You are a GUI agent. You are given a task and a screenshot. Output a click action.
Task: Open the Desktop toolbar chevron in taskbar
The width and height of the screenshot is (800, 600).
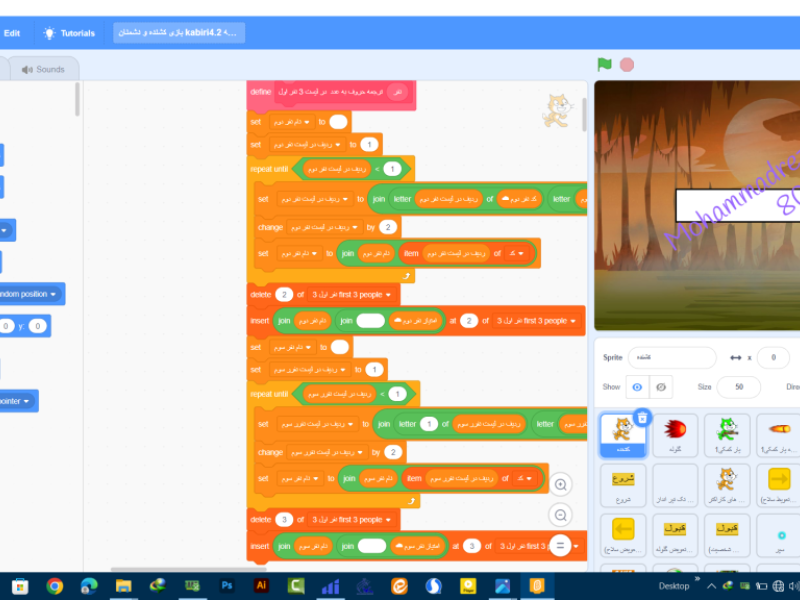click(x=697, y=579)
